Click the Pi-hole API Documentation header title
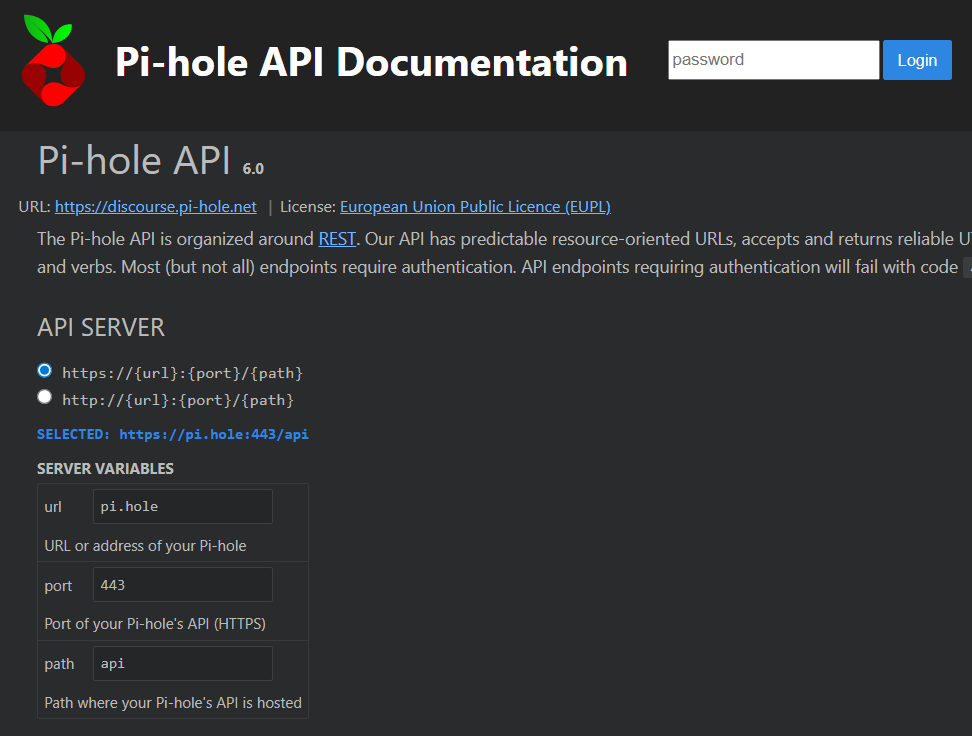 click(x=371, y=62)
